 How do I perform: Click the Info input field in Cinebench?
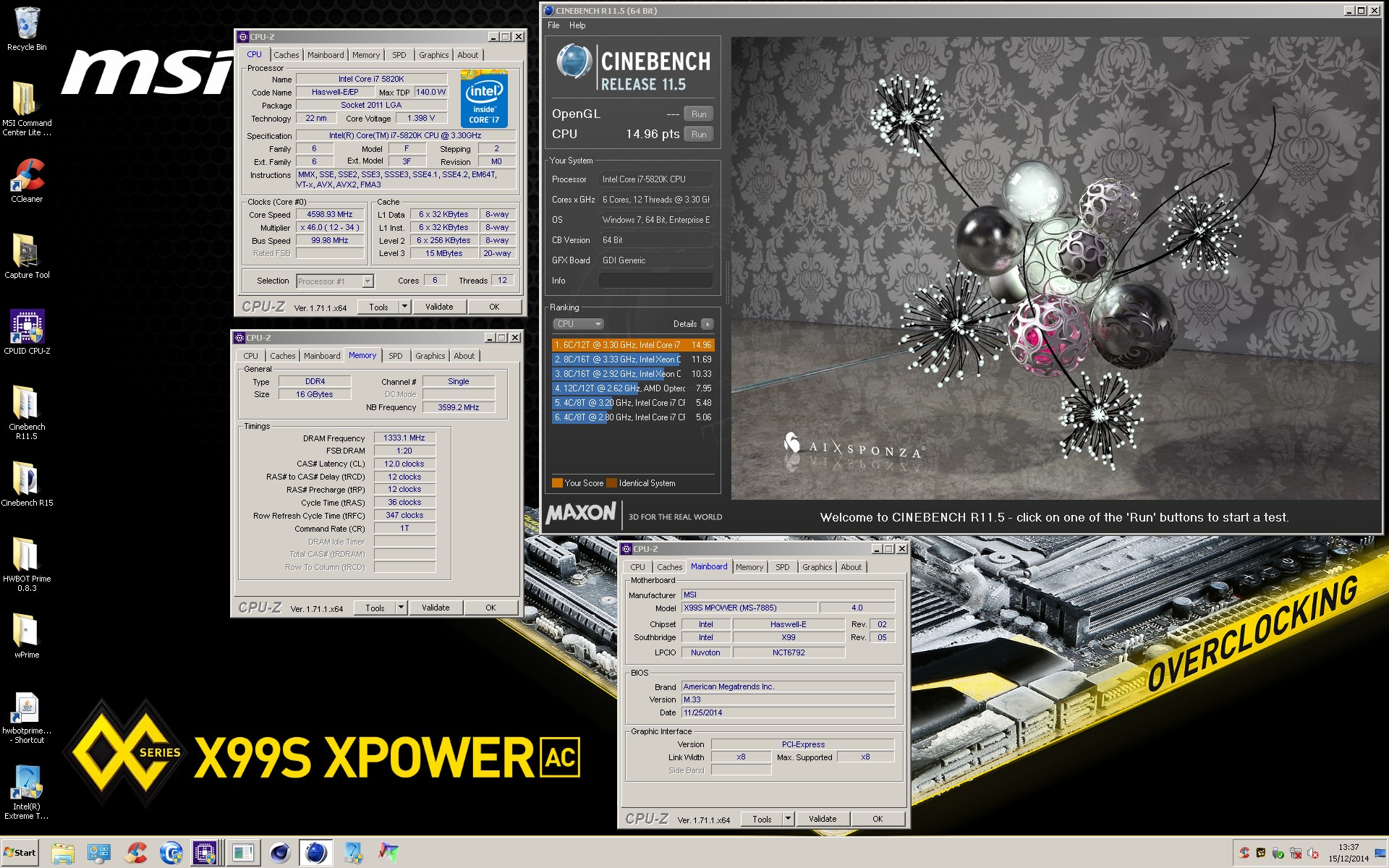click(x=655, y=281)
